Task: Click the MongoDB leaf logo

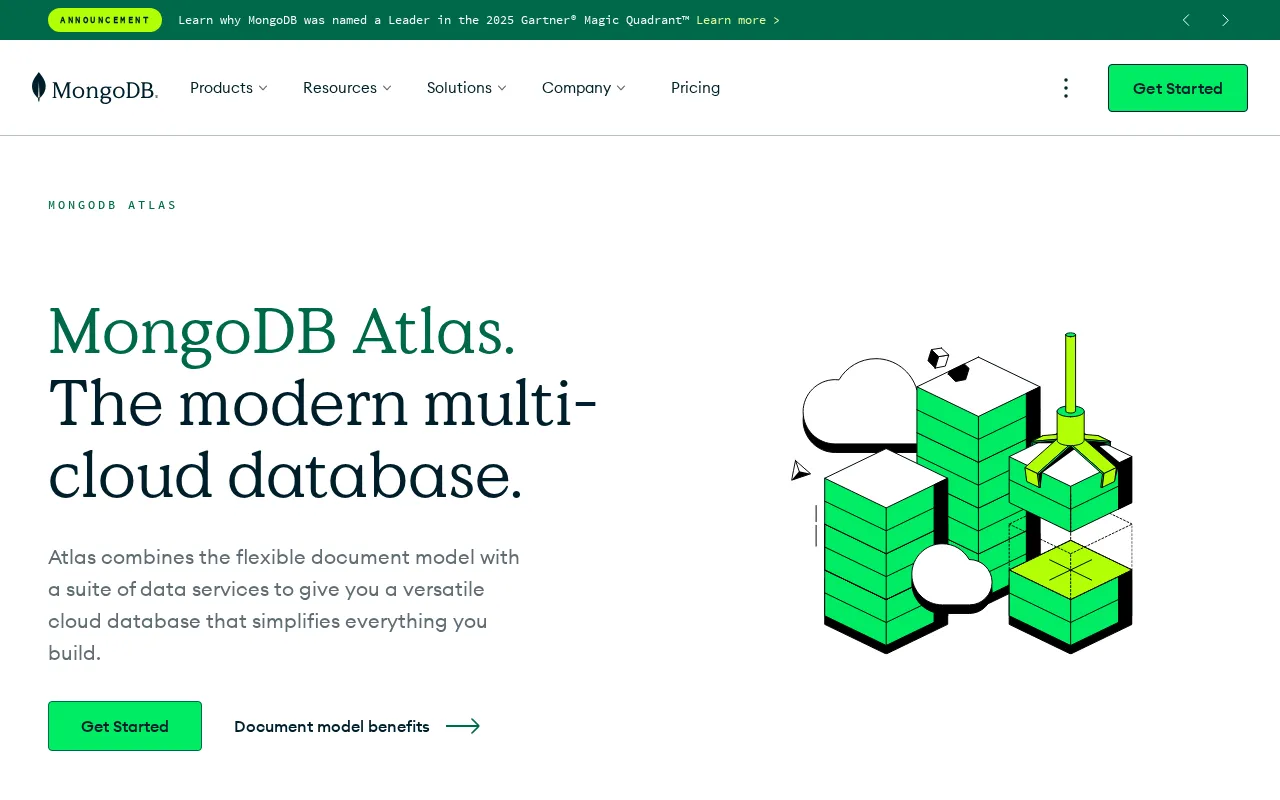Action: coord(95,88)
